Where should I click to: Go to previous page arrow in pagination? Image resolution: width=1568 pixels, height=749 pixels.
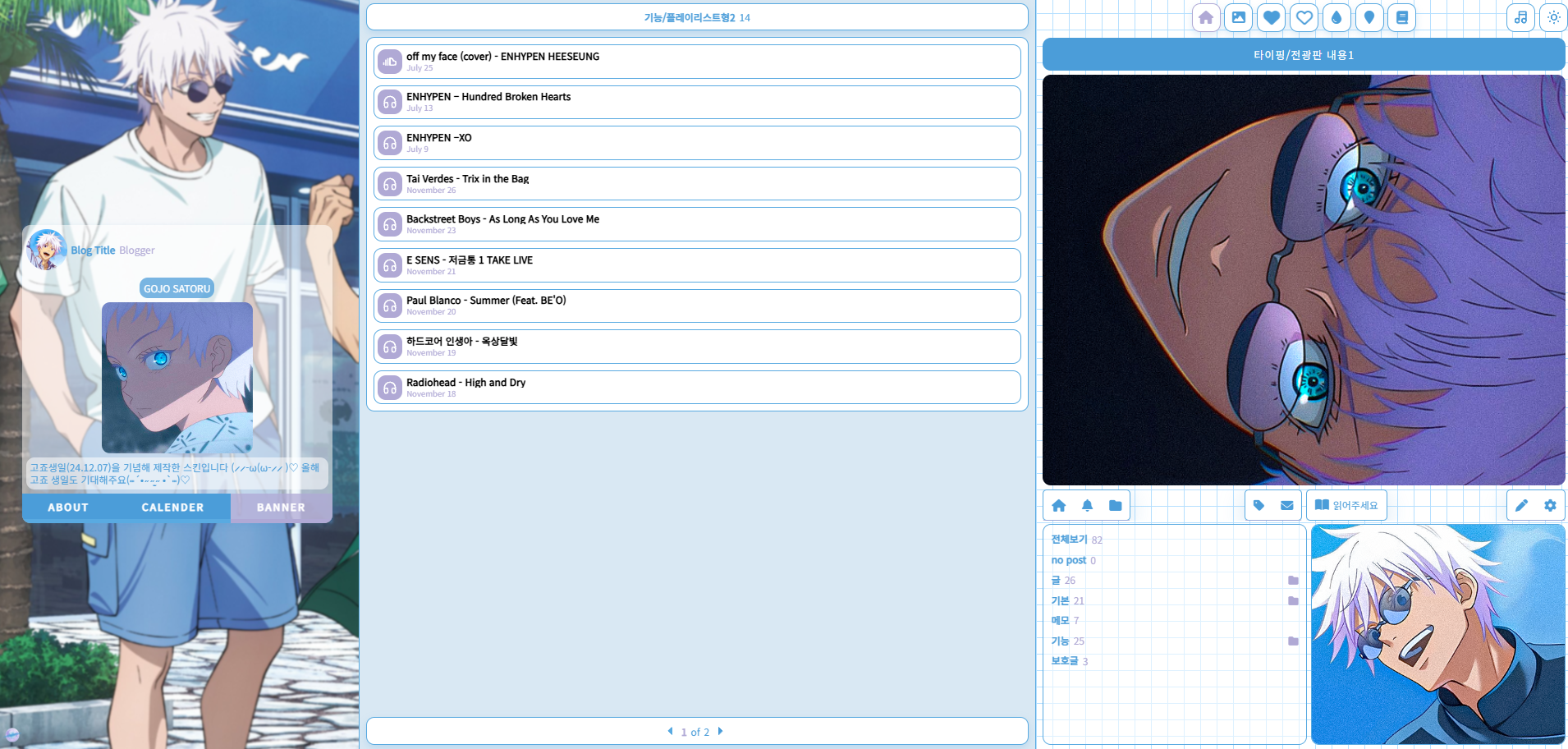click(671, 731)
